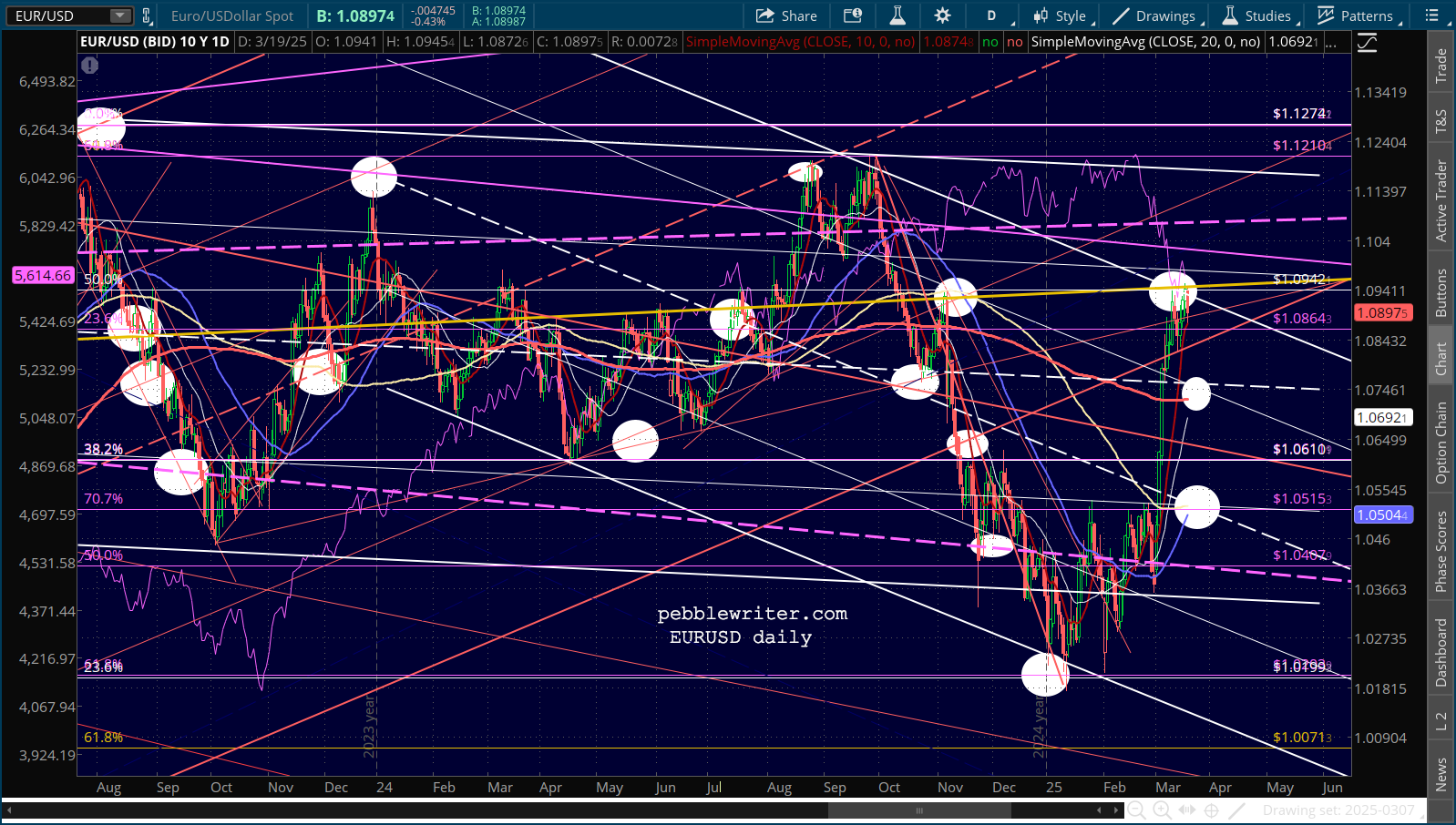Image resolution: width=1456 pixels, height=825 pixels.
Task: Open the News side tab
Action: tap(1441, 774)
